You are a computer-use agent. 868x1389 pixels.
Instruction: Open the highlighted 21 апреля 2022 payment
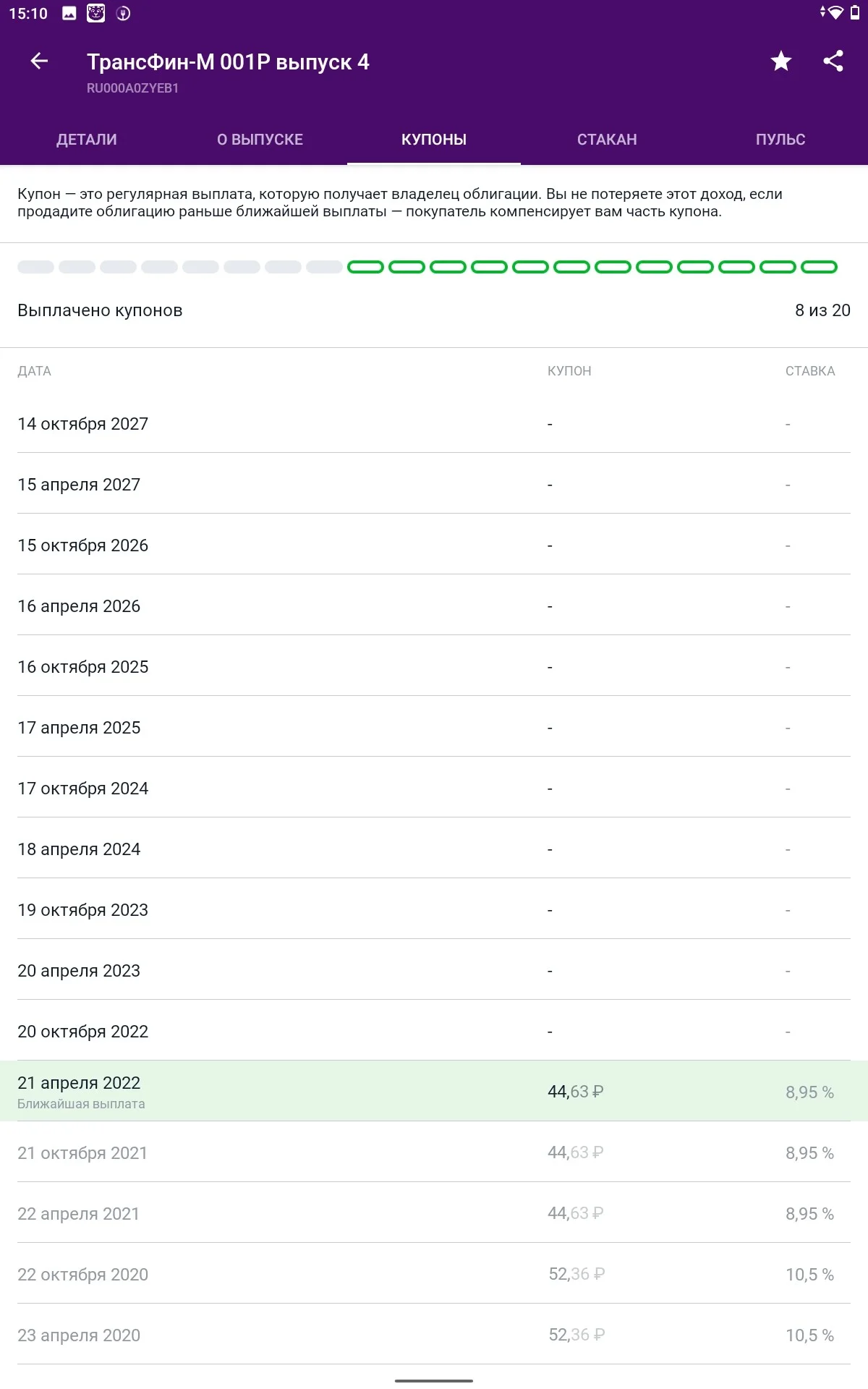(x=434, y=1091)
